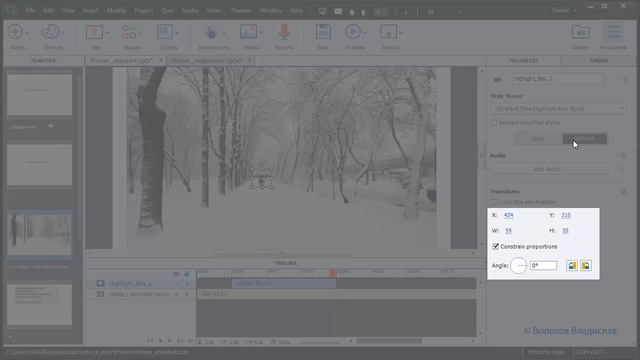Expand the Preview dropdown arrow
Screen dimensions: 640x360
tap(365, 33)
